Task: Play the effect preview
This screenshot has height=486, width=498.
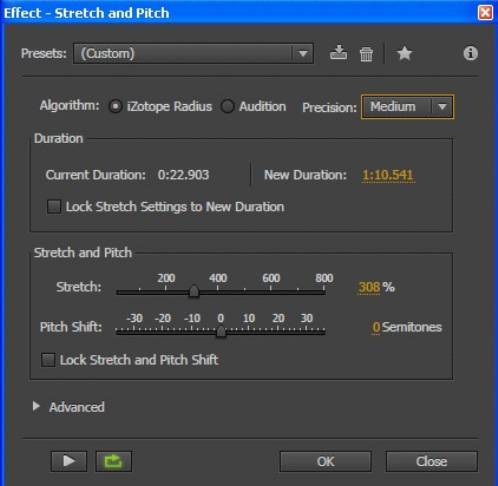Action: click(x=69, y=461)
